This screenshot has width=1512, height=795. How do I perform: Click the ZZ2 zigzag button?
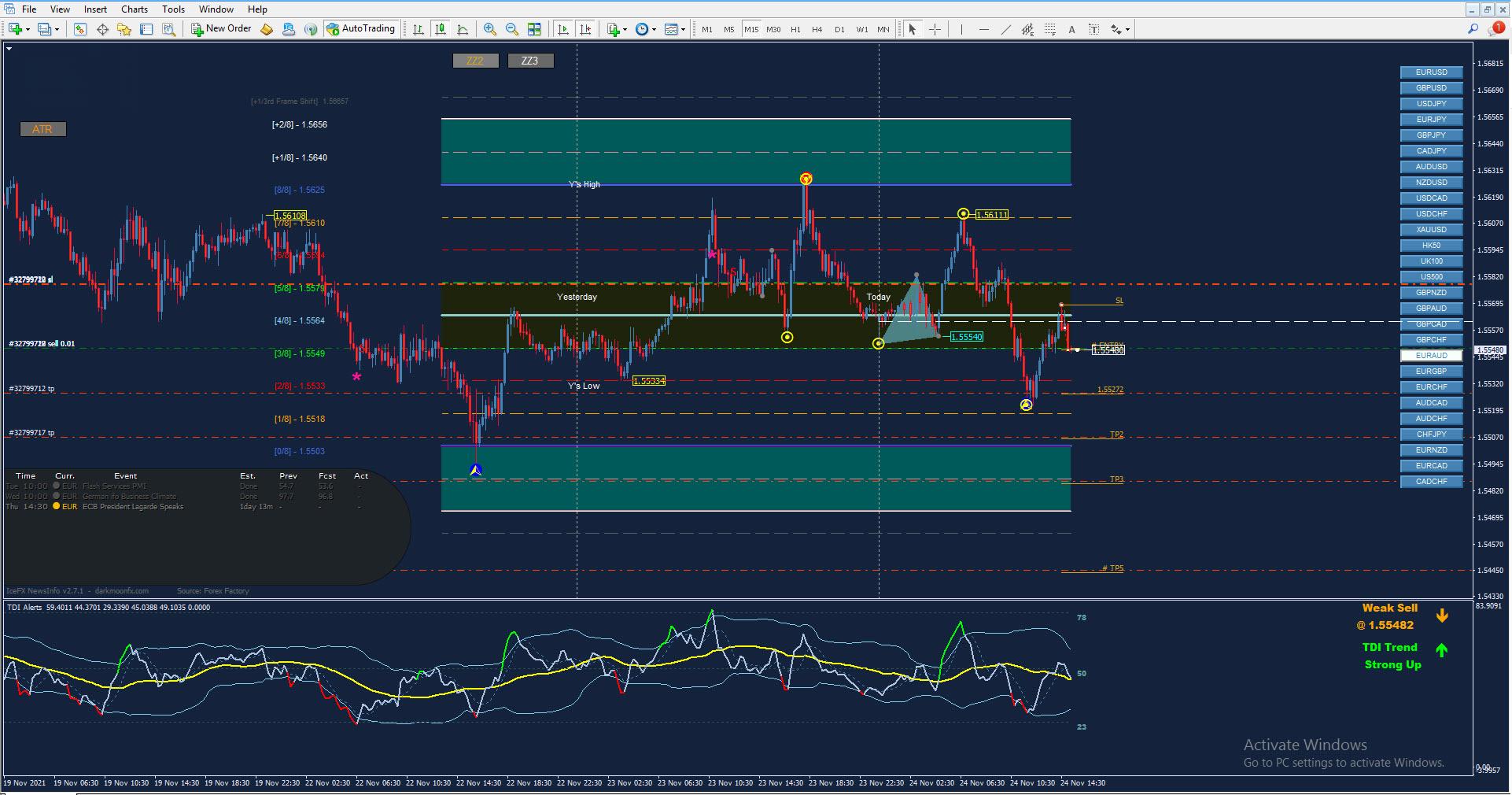click(475, 61)
